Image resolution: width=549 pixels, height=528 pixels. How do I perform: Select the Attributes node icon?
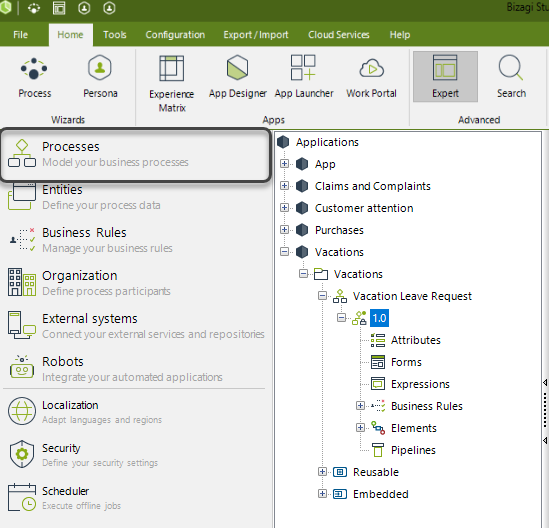point(378,340)
